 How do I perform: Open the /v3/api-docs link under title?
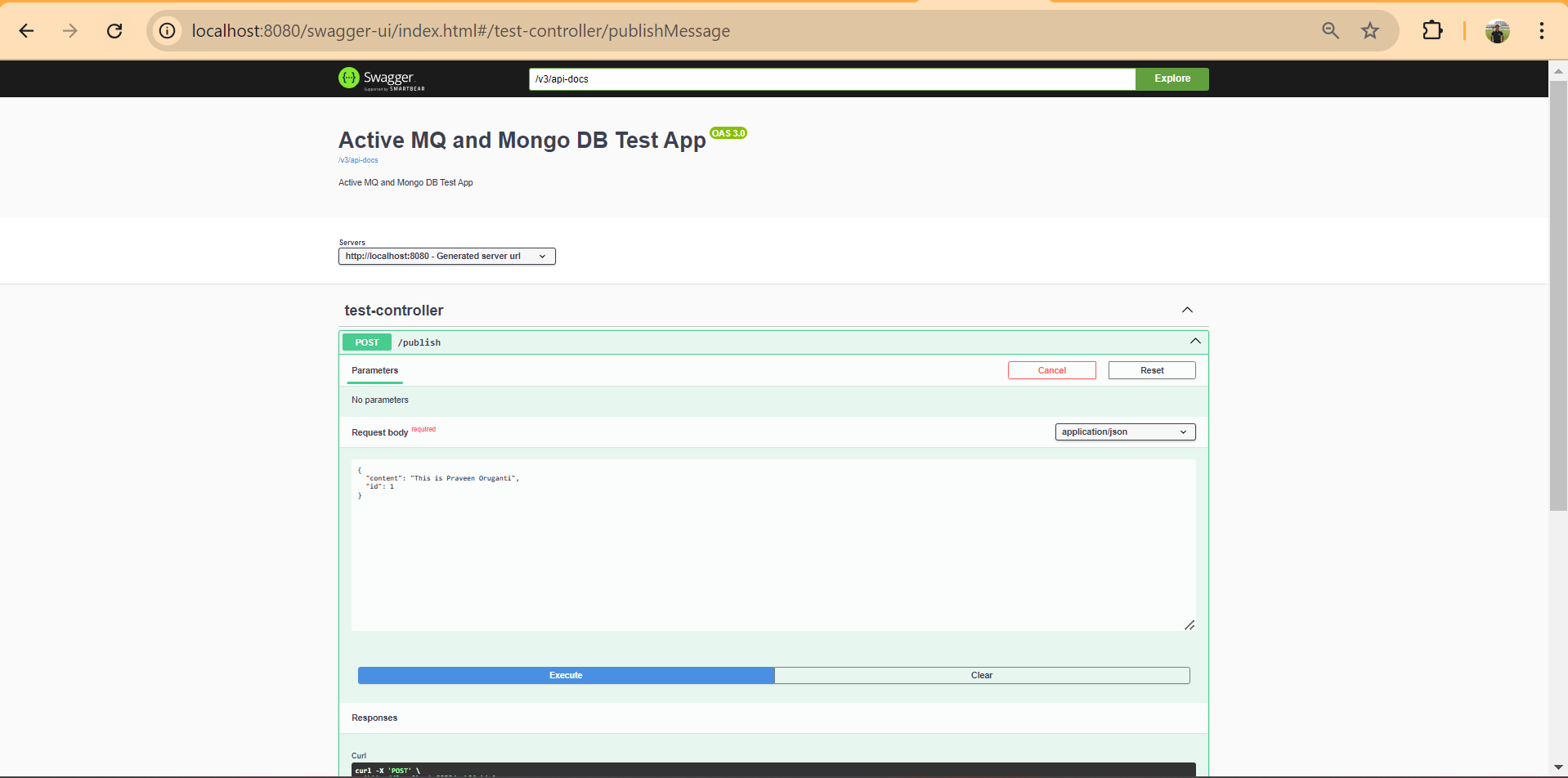click(x=358, y=160)
